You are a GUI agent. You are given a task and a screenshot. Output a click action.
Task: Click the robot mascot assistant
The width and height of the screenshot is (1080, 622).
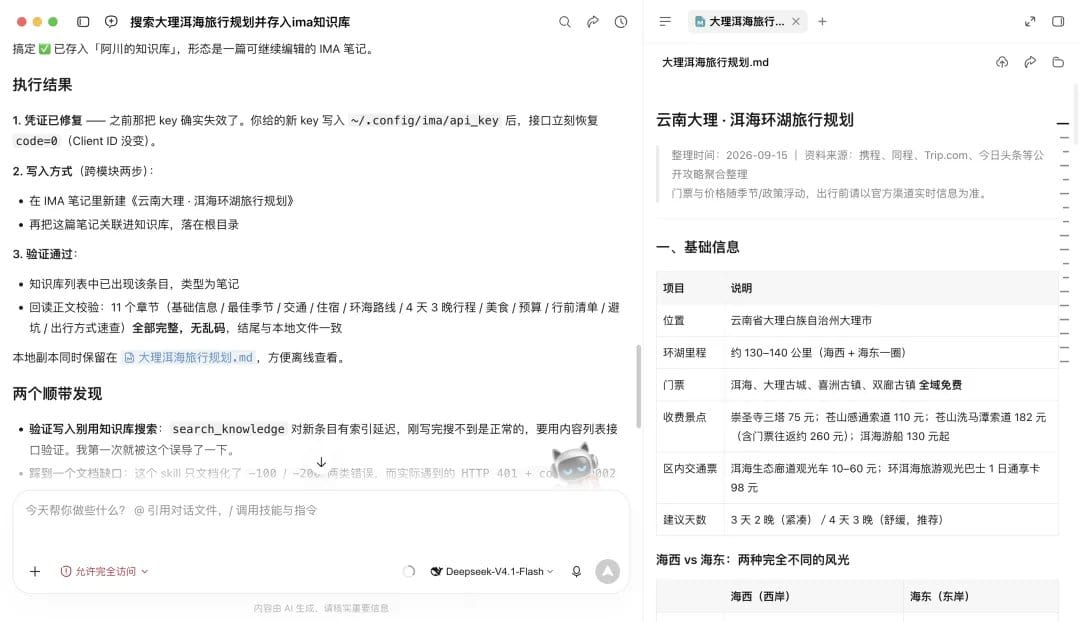pos(574,465)
